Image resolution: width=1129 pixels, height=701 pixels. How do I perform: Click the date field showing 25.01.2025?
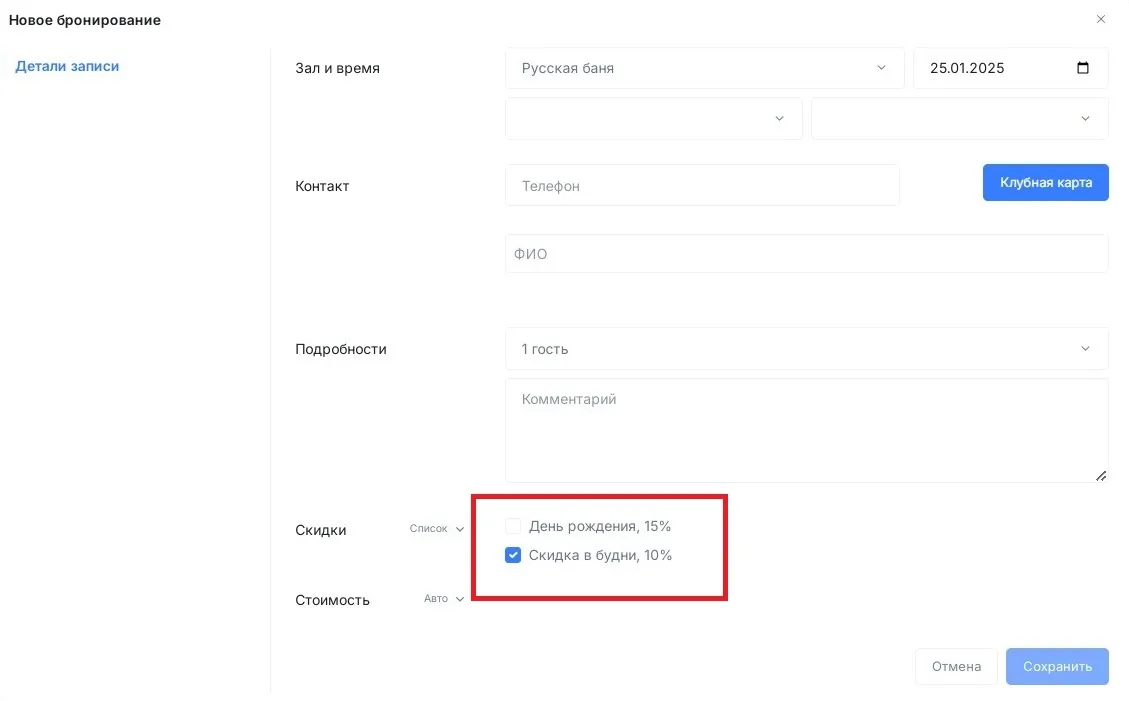tap(990, 68)
